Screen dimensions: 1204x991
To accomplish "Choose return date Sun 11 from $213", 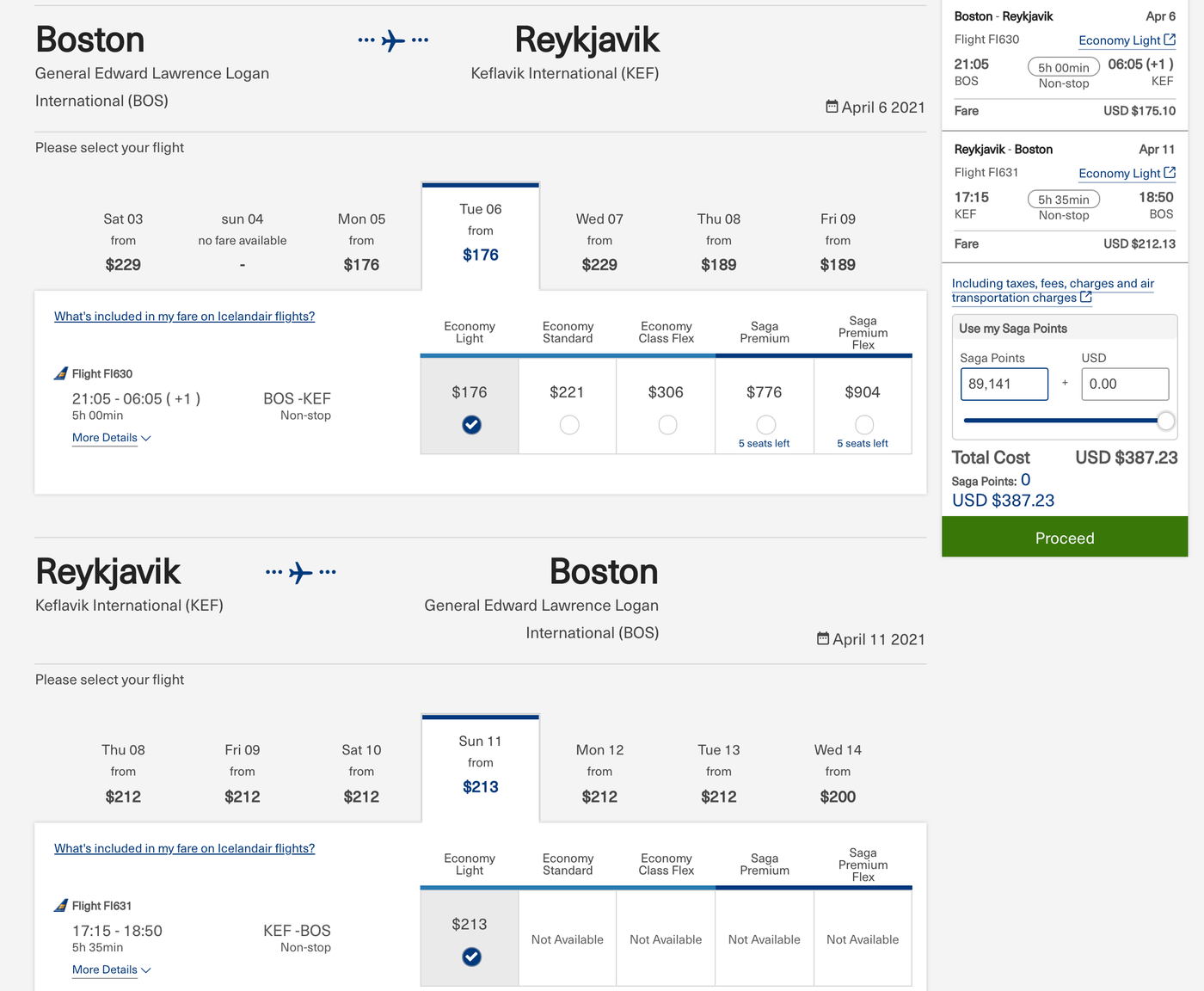I will [x=481, y=768].
